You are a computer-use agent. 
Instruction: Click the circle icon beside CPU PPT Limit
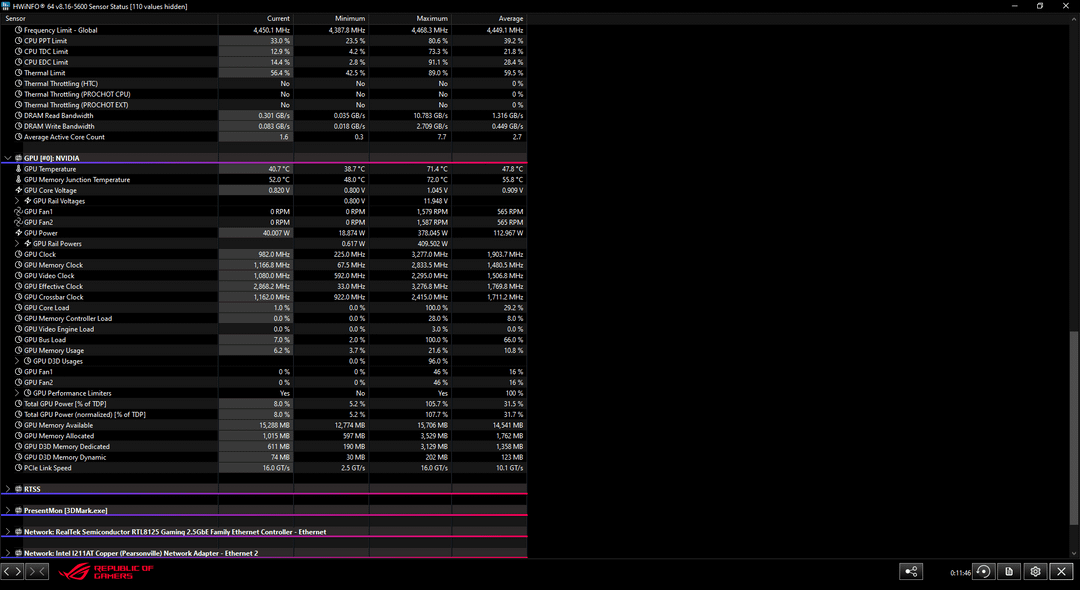tap(19, 41)
